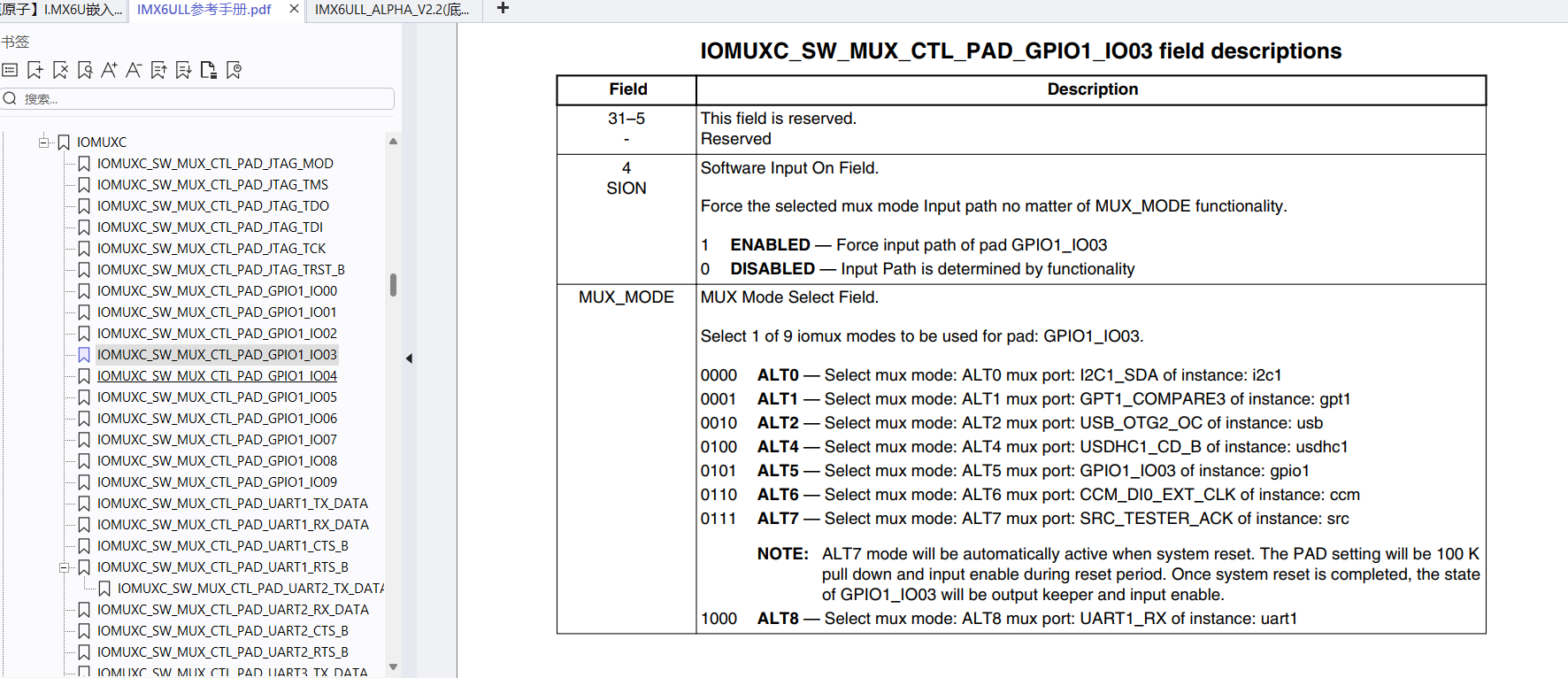
Task: Click the 'NOTE:' label in MUX_MODE description
Action: pyautogui.click(x=782, y=554)
